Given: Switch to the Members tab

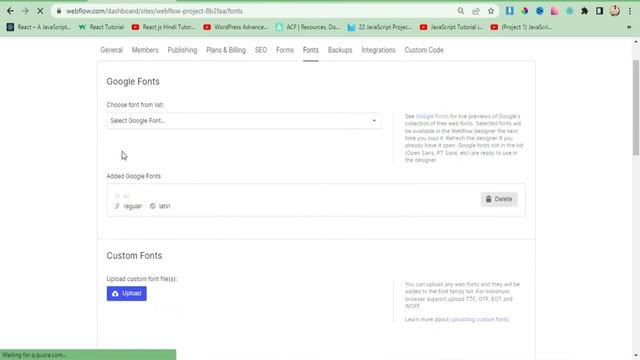Looking at the screenshot, I should (x=145, y=50).
